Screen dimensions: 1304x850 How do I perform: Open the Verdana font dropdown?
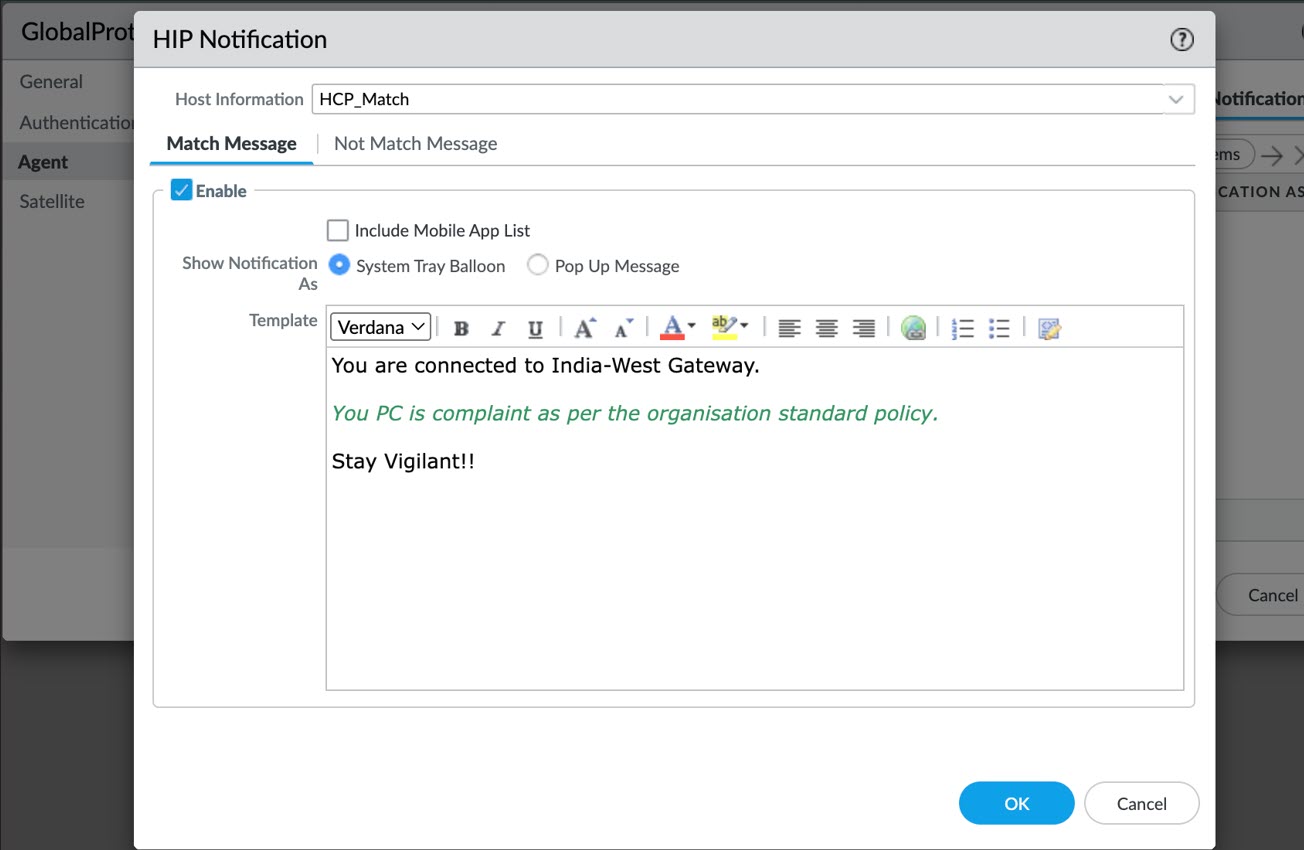tap(380, 327)
